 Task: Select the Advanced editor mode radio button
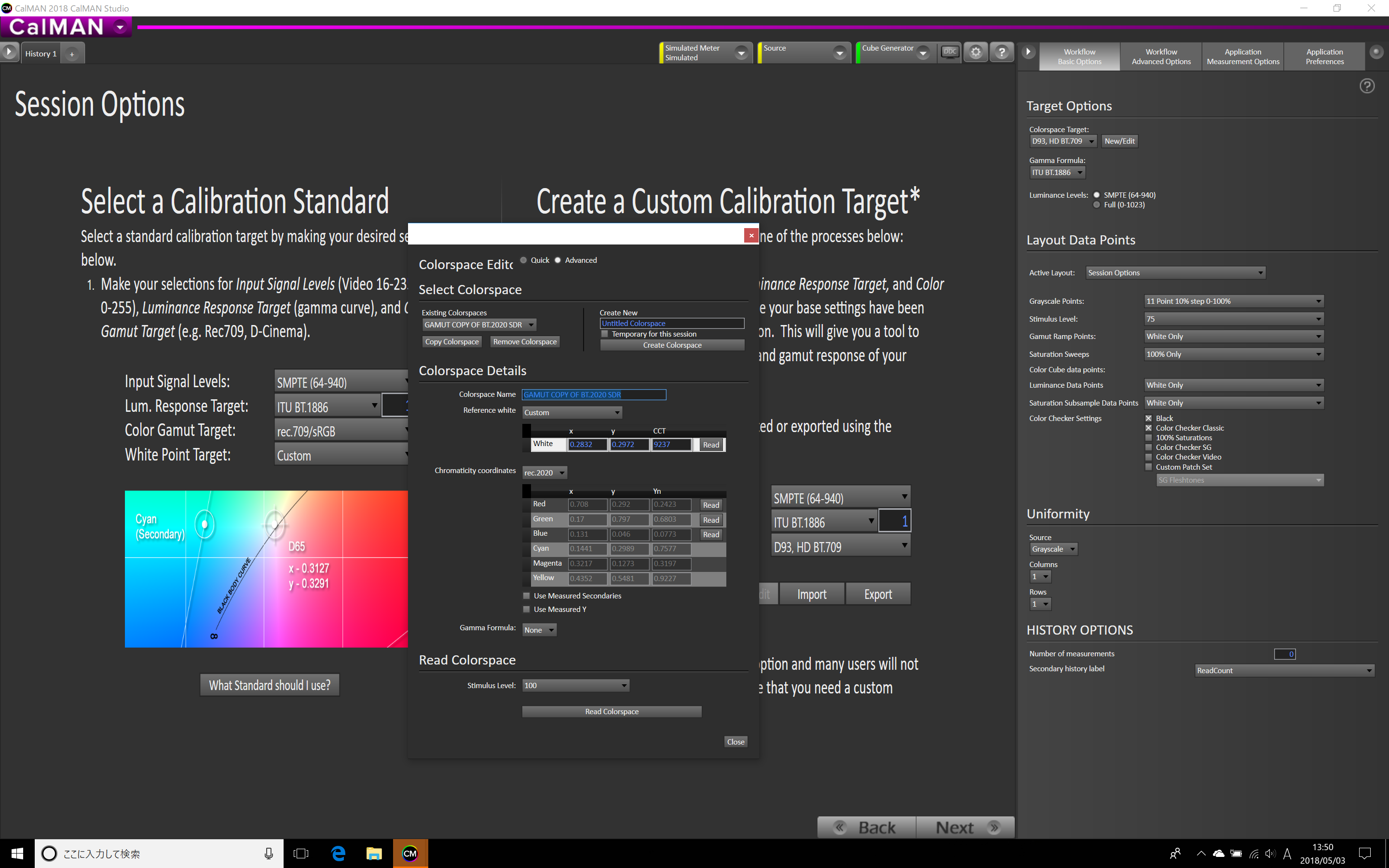(x=558, y=260)
